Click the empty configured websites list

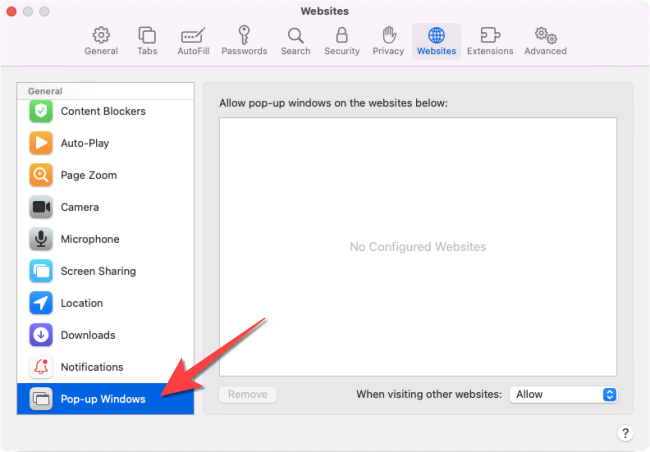418,247
